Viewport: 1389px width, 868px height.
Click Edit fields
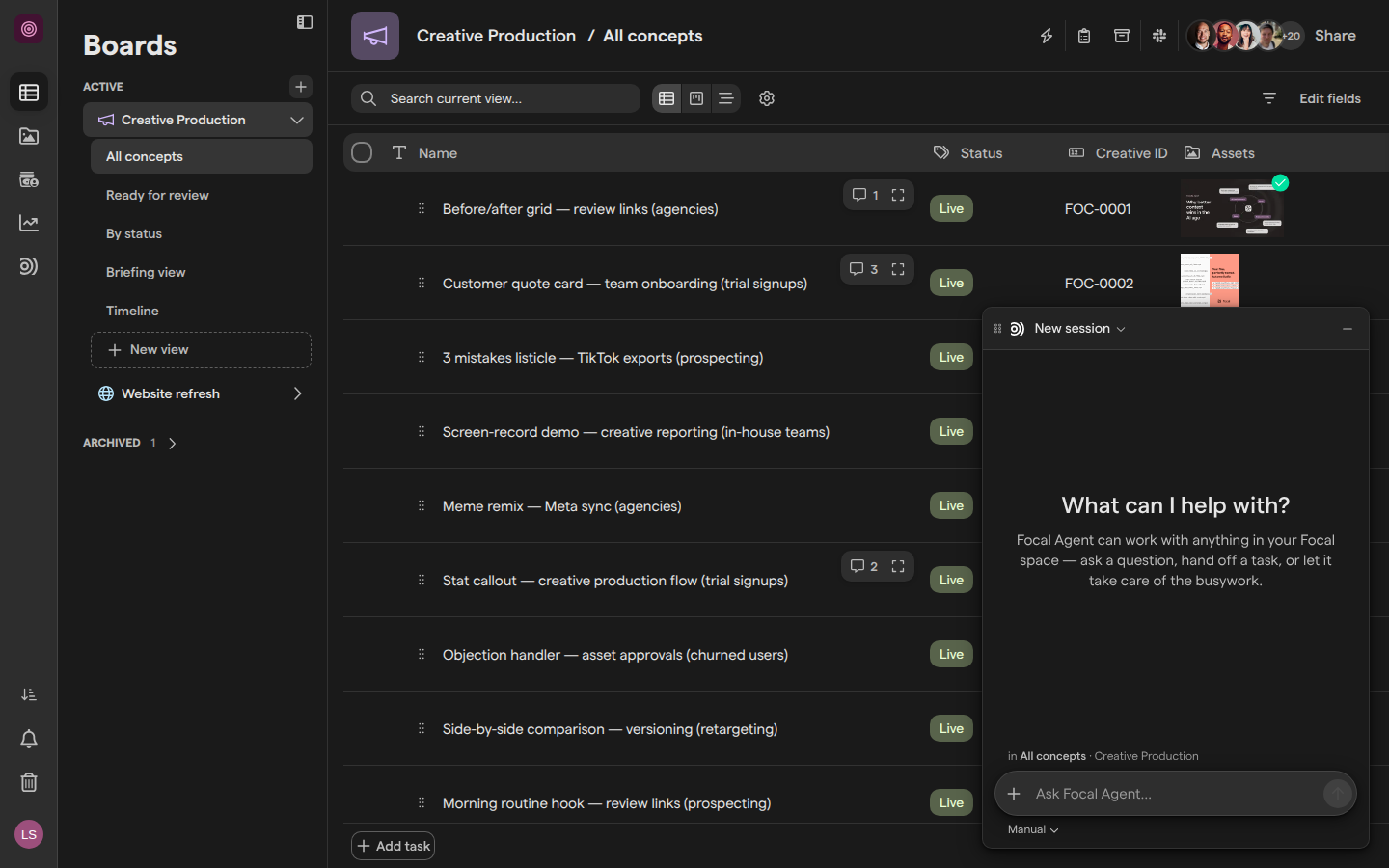point(1330,98)
